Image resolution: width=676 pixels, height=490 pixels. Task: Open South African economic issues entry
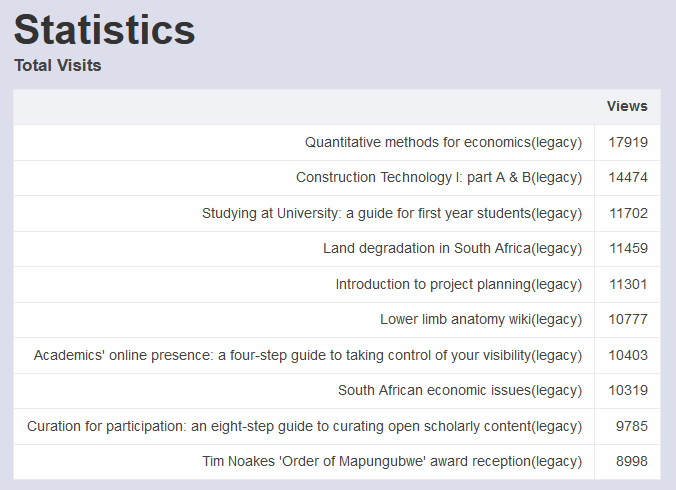460,390
